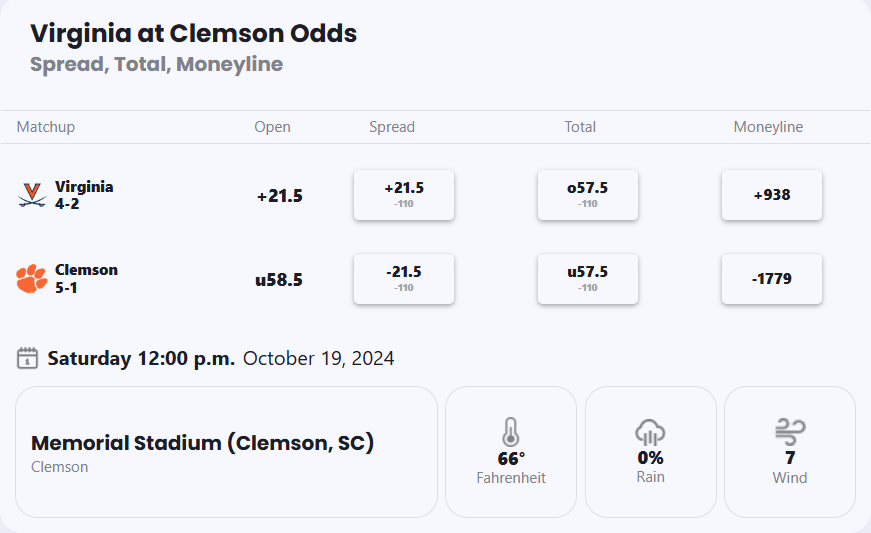871x533 pixels.
Task: Click the rain cloud icon
Action: pos(650,432)
